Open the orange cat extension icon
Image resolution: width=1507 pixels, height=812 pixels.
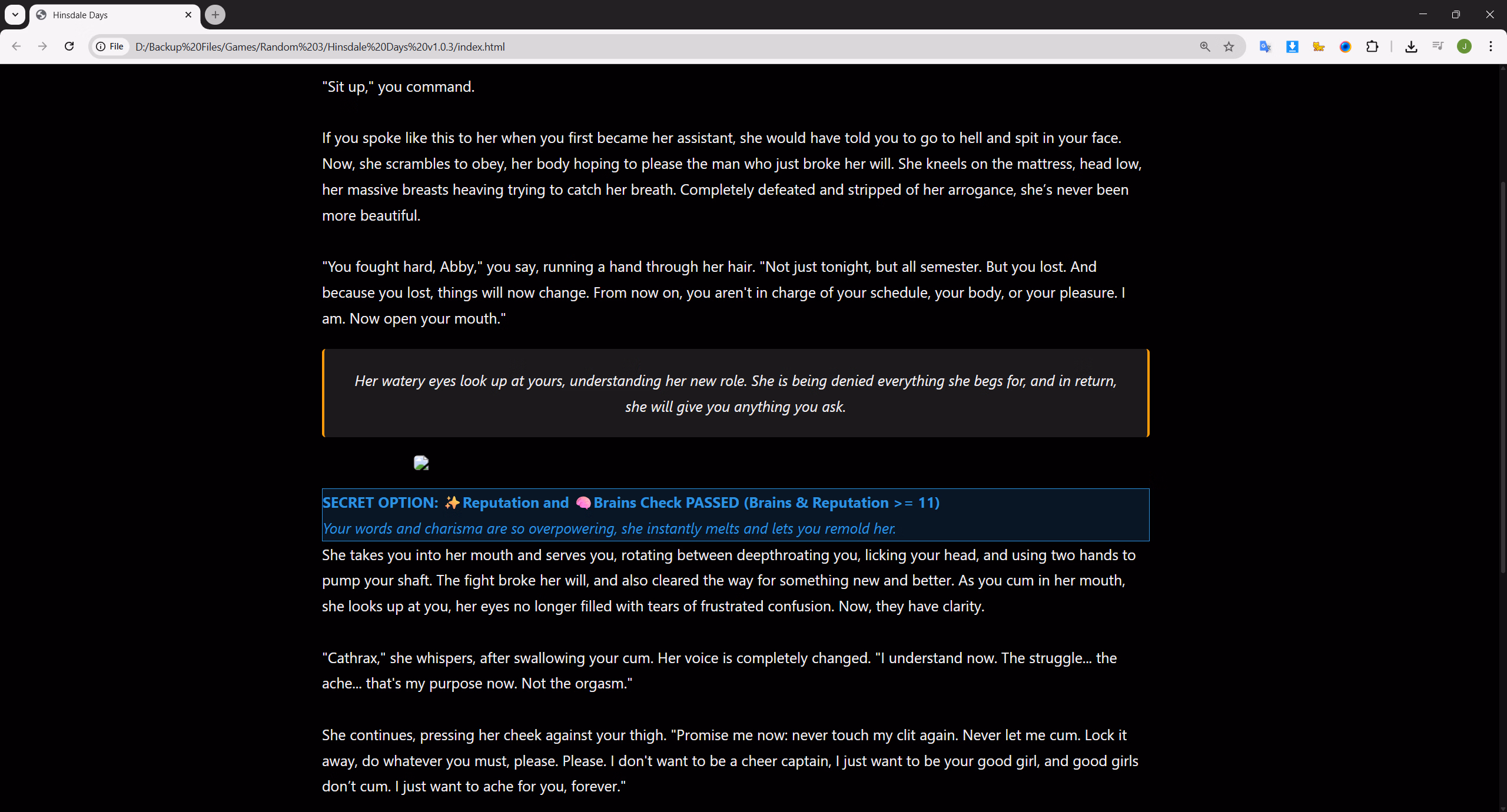[x=1319, y=46]
